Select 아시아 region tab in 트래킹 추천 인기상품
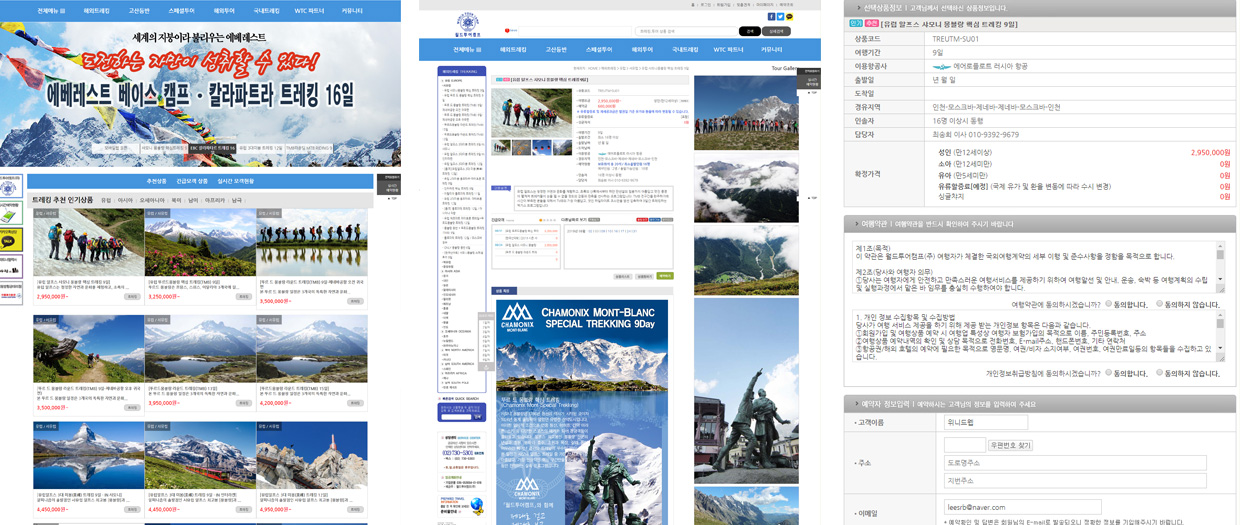 [126, 200]
